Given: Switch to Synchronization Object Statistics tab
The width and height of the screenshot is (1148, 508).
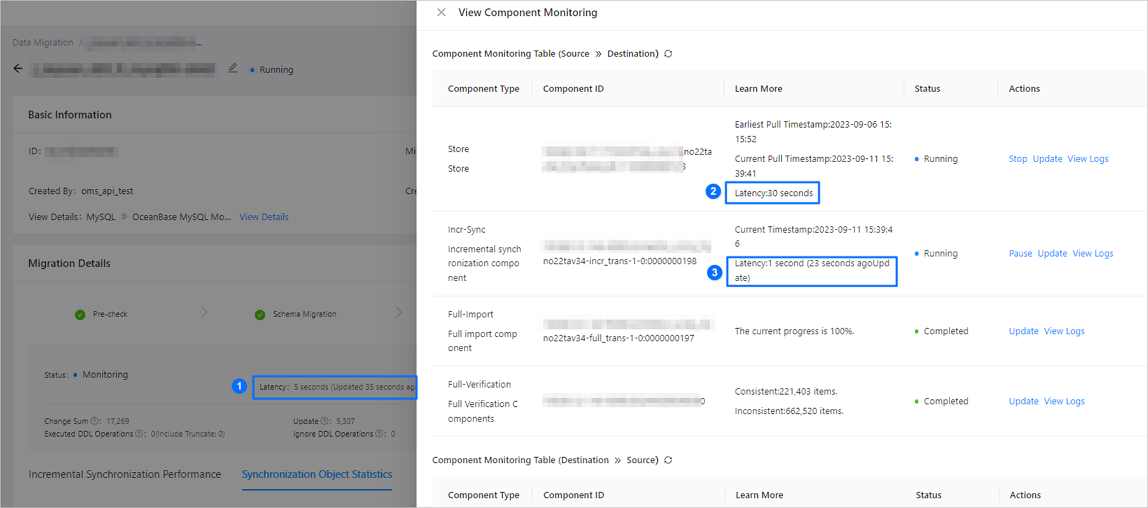Looking at the screenshot, I should coord(316,475).
